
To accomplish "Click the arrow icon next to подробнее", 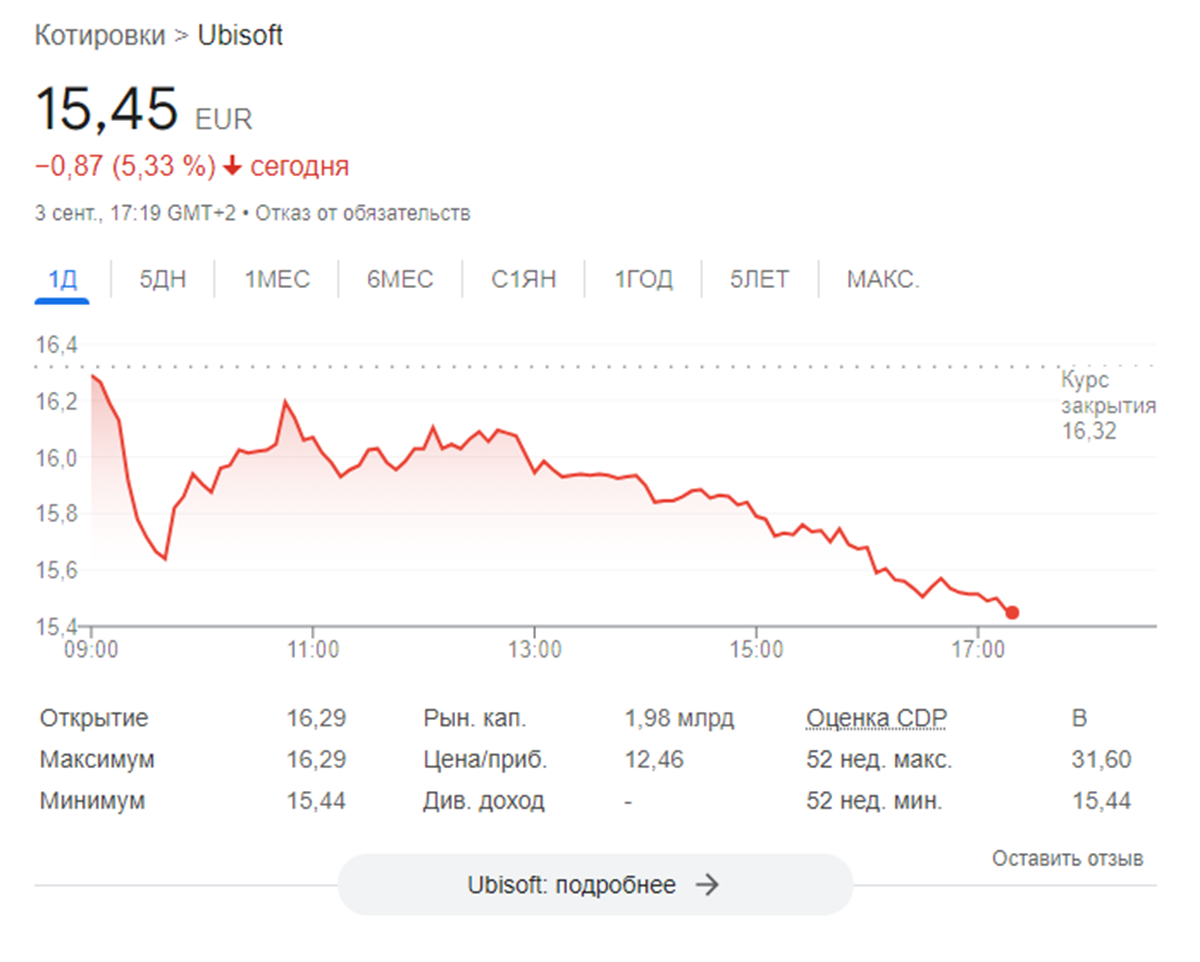I will coord(707,885).
